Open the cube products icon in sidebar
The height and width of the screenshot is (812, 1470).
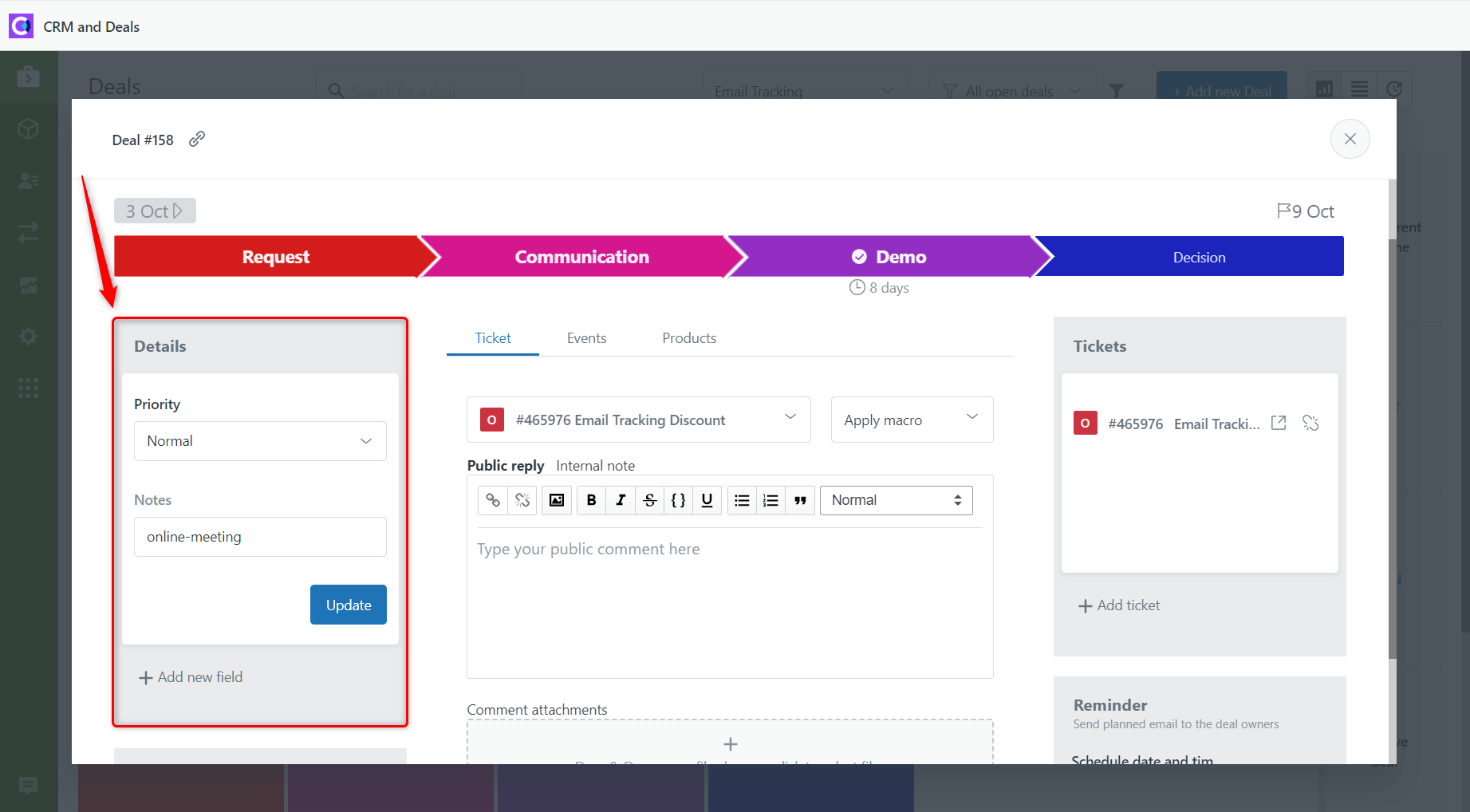click(28, 128)
